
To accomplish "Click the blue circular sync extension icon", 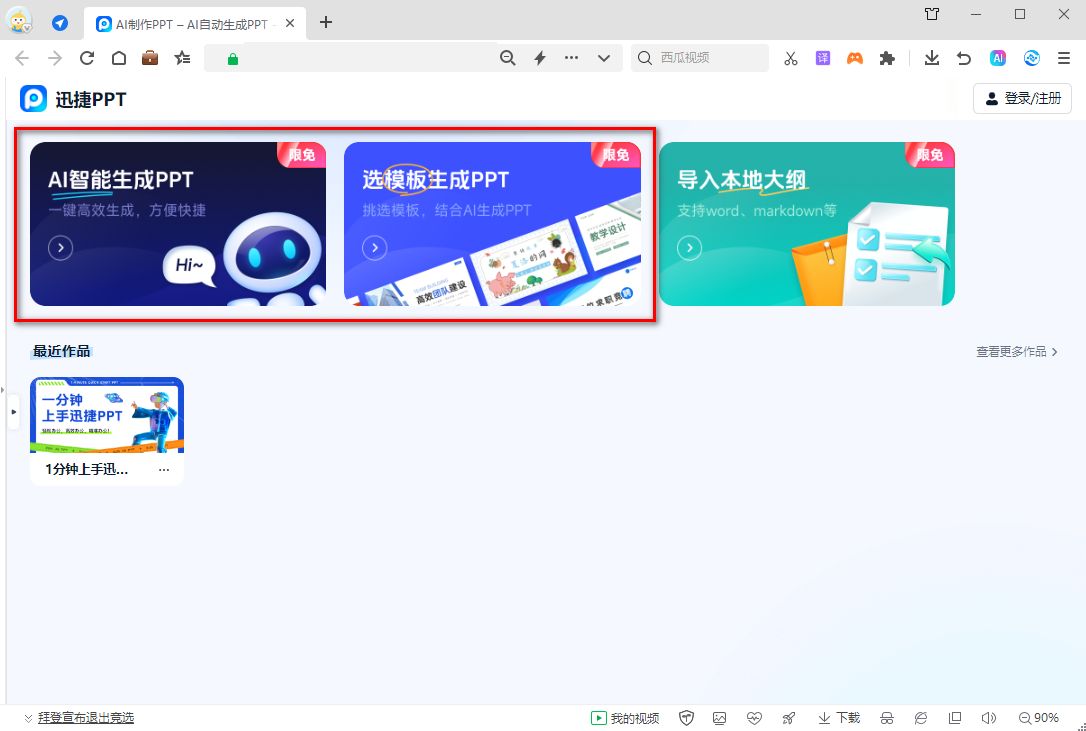I will coord(1032,58).
